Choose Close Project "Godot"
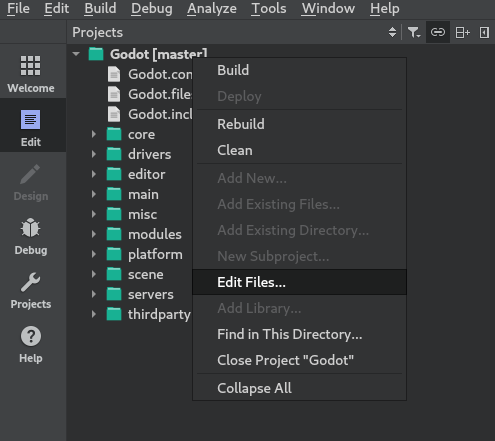The image size is (495, 441). (x=299, y=360)
